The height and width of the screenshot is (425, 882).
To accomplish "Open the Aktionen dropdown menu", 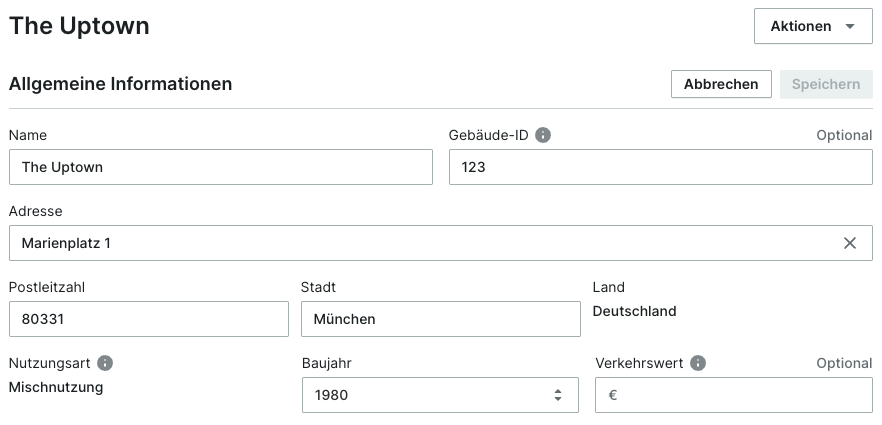I will [813, 26].
